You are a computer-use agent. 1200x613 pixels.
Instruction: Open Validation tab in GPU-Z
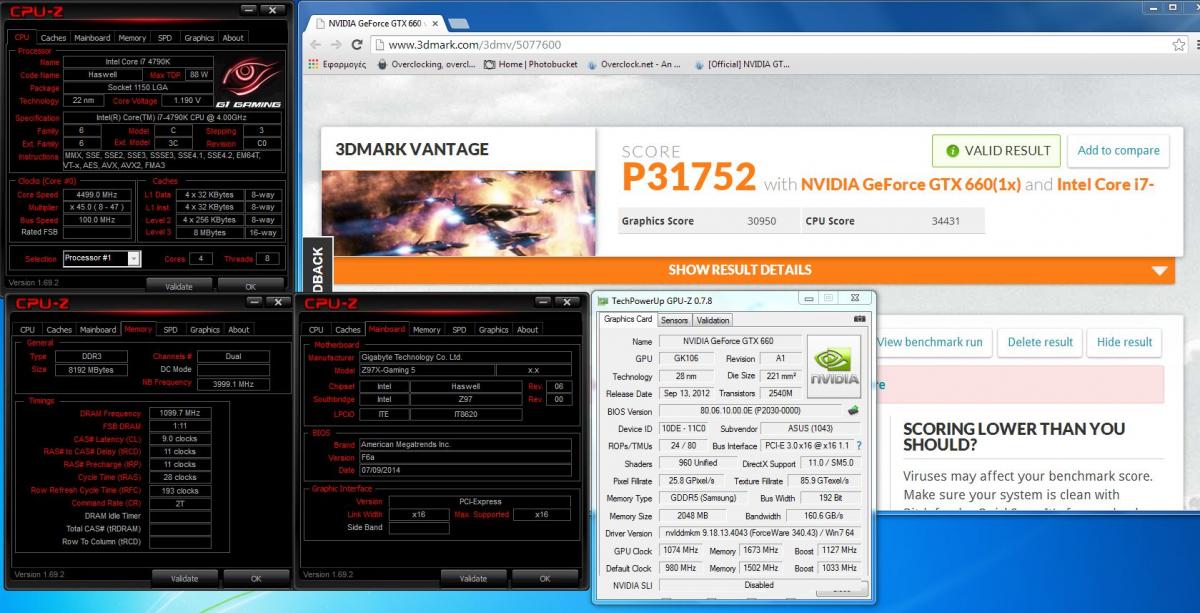(x=712, y=320)
